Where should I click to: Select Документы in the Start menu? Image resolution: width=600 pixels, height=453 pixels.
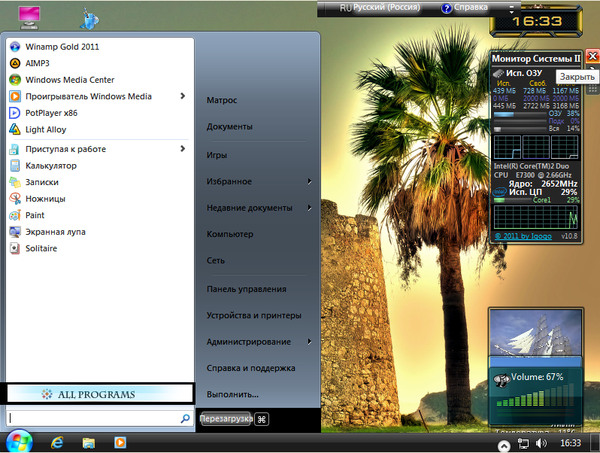pyautogui.click(x=229, y=127)
